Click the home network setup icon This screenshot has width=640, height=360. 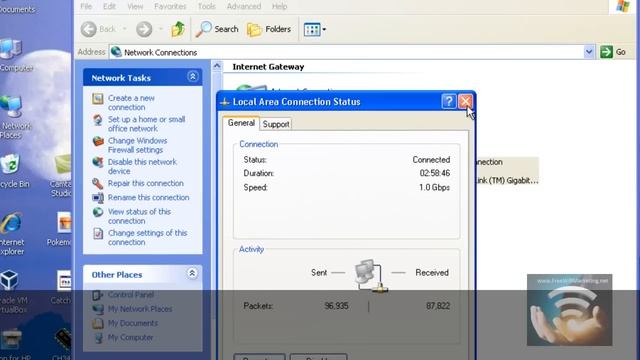click(98, 120)
